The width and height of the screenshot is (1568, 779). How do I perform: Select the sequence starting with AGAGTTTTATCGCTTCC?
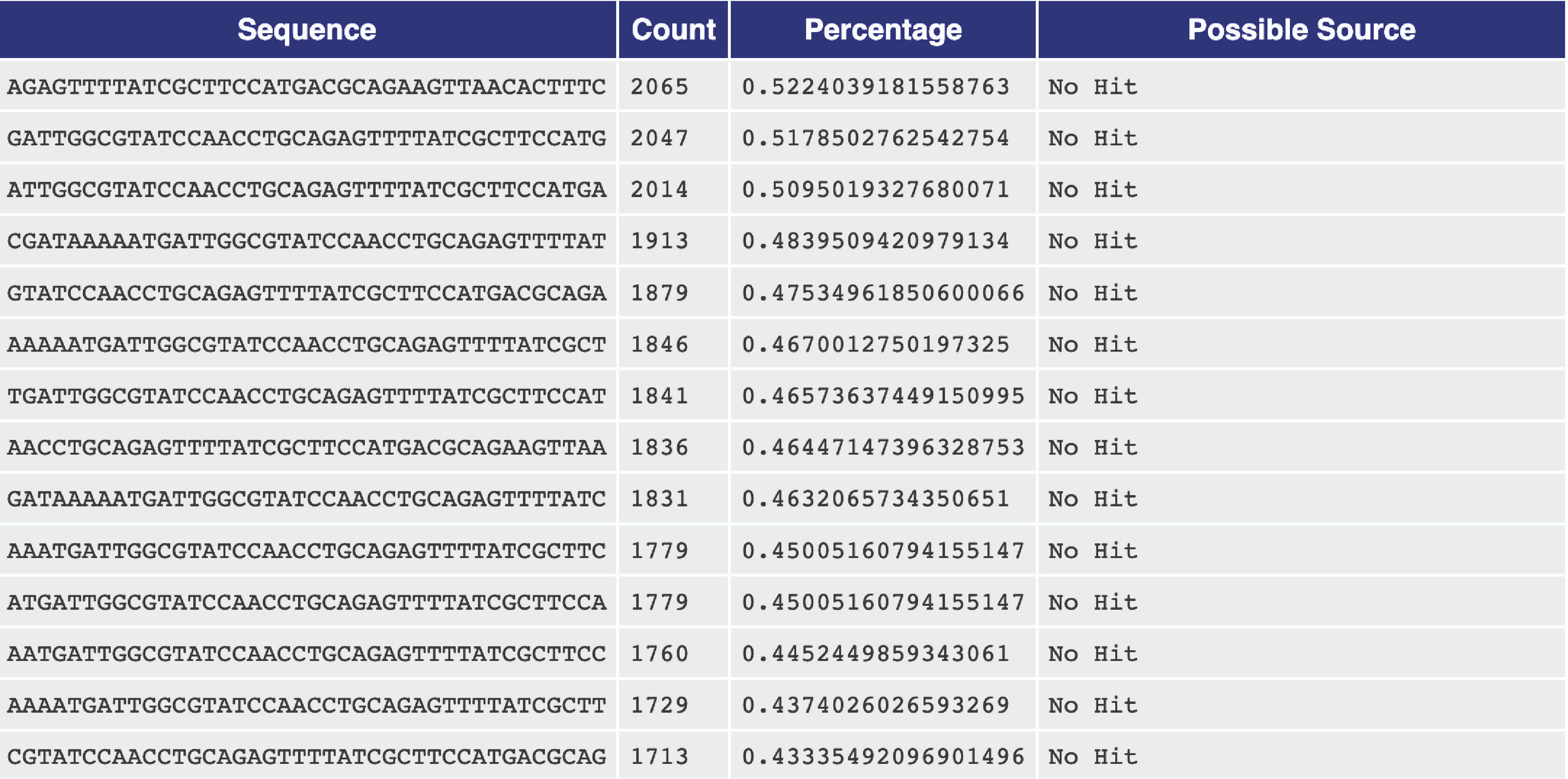pos(307,87)
